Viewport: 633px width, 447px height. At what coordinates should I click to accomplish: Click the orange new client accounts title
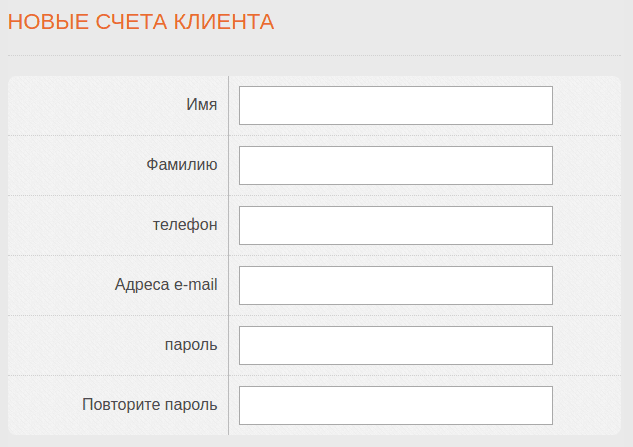pyautogui.click(x=141, y=22)
